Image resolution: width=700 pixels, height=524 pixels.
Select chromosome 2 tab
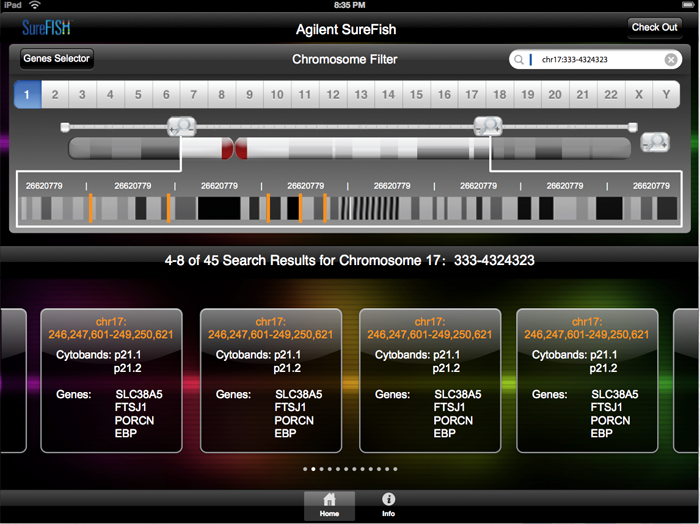55,95
